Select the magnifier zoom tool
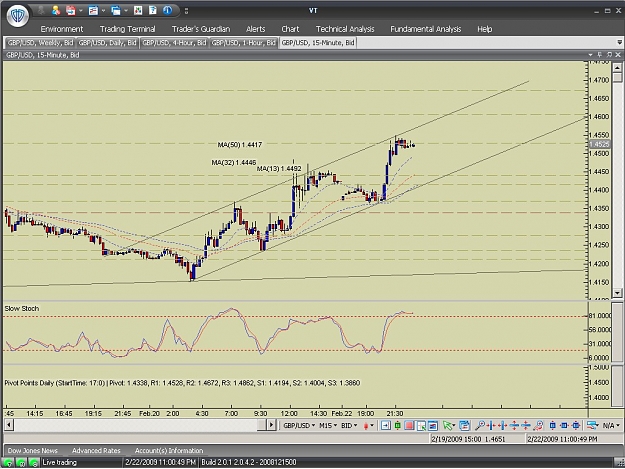Screen dimensions: 625x469 pyautogui.click(x=480, y=426)
